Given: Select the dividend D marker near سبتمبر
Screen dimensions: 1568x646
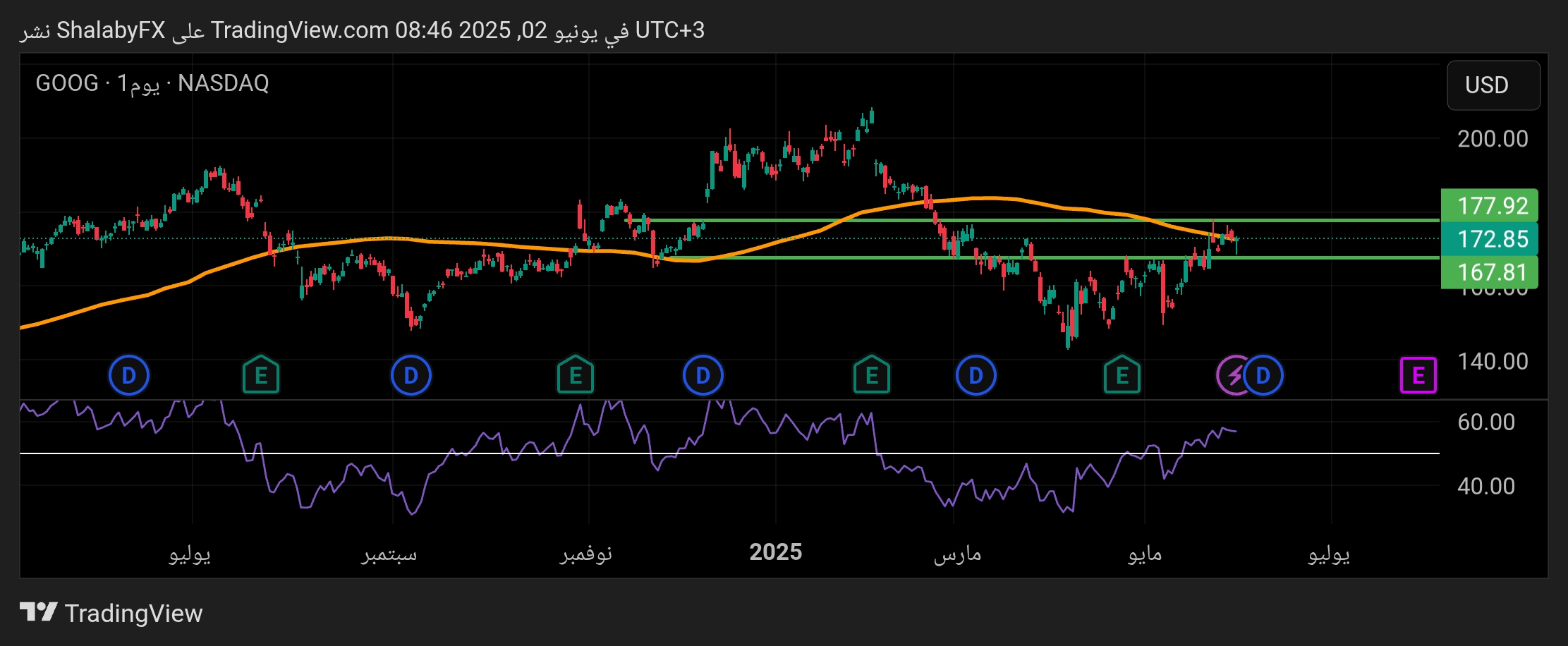Looking at the screenshot, I should pyautogui.click(x=411, y=375).
